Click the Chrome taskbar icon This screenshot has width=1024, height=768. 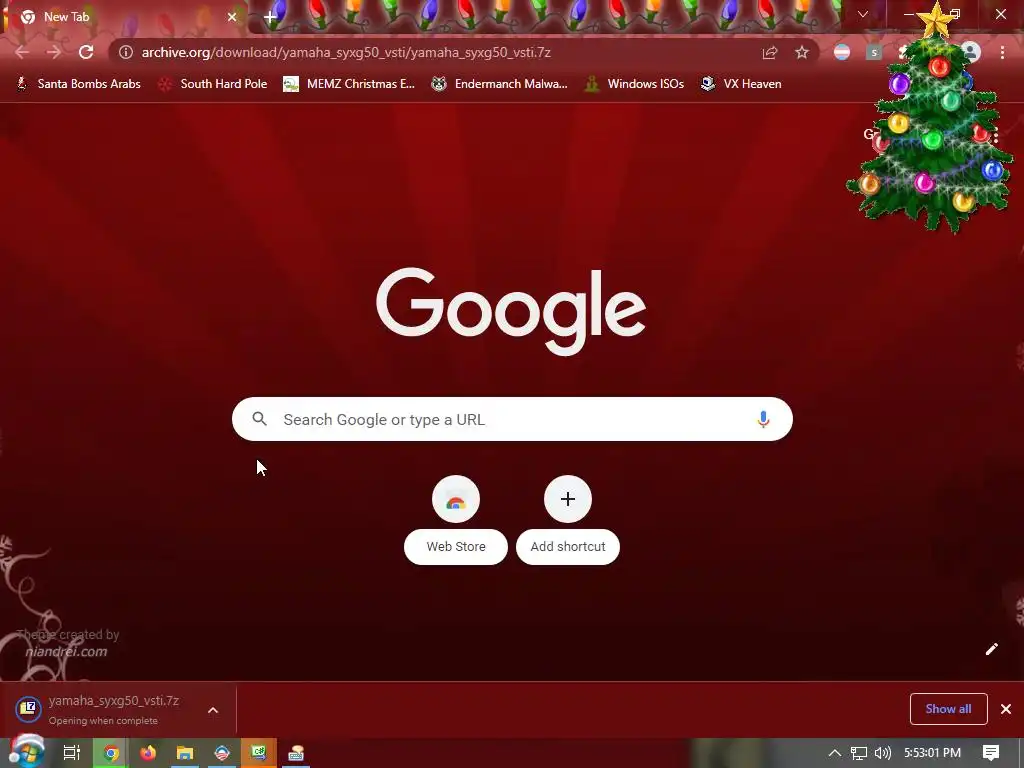(x=112, y=753)
